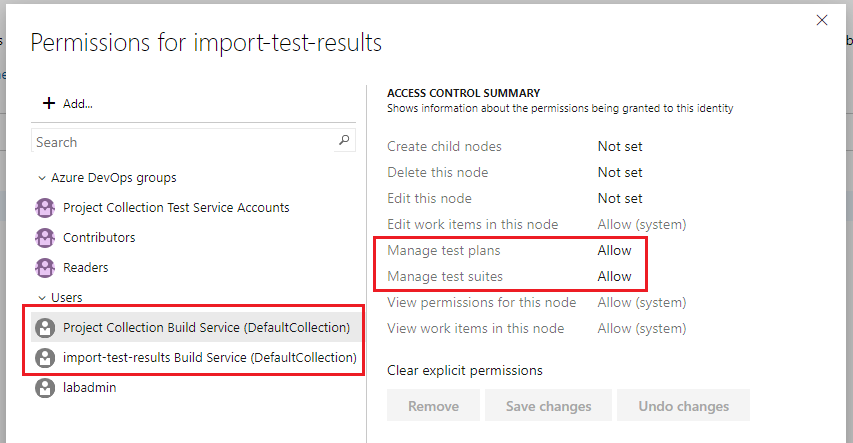
Task: Select the Contributors group entry
Action: coord(99,238)
